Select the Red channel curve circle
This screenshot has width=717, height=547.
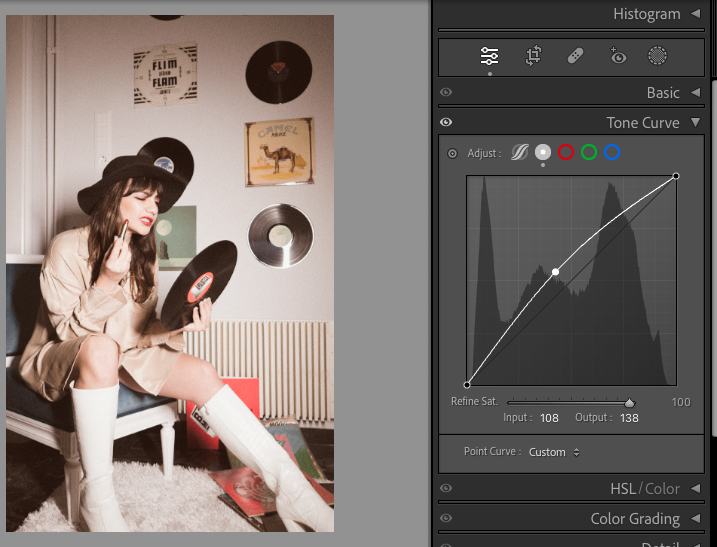566,153
